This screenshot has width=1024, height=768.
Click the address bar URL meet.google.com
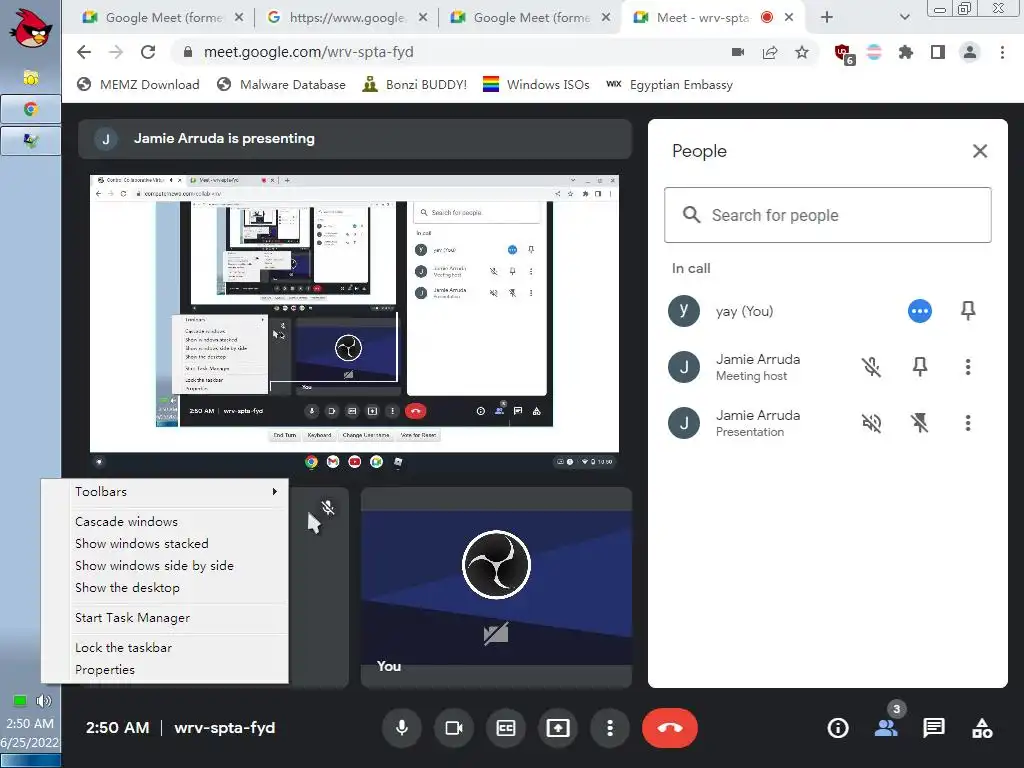tap(308, 52)
